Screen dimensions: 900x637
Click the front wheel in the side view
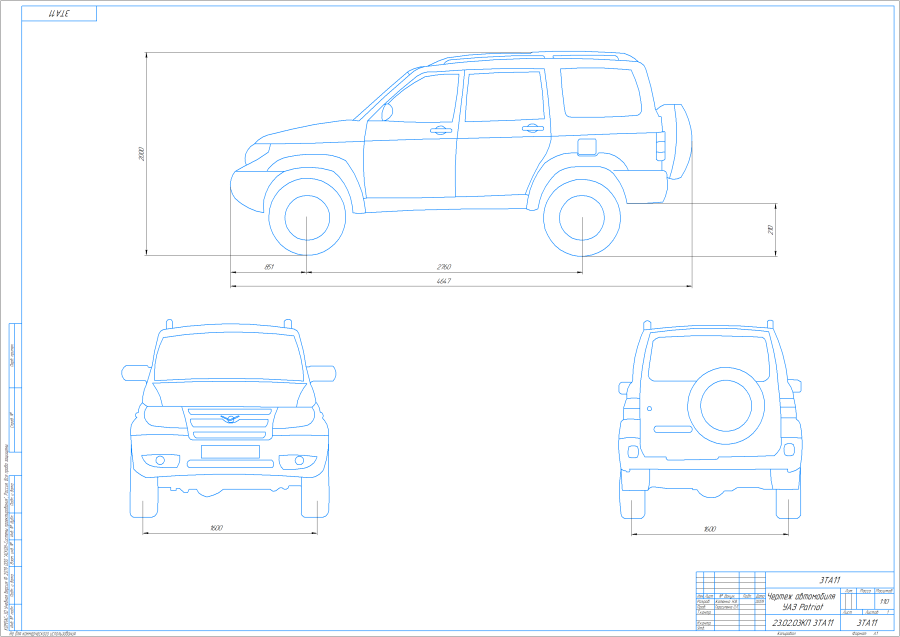306,220
